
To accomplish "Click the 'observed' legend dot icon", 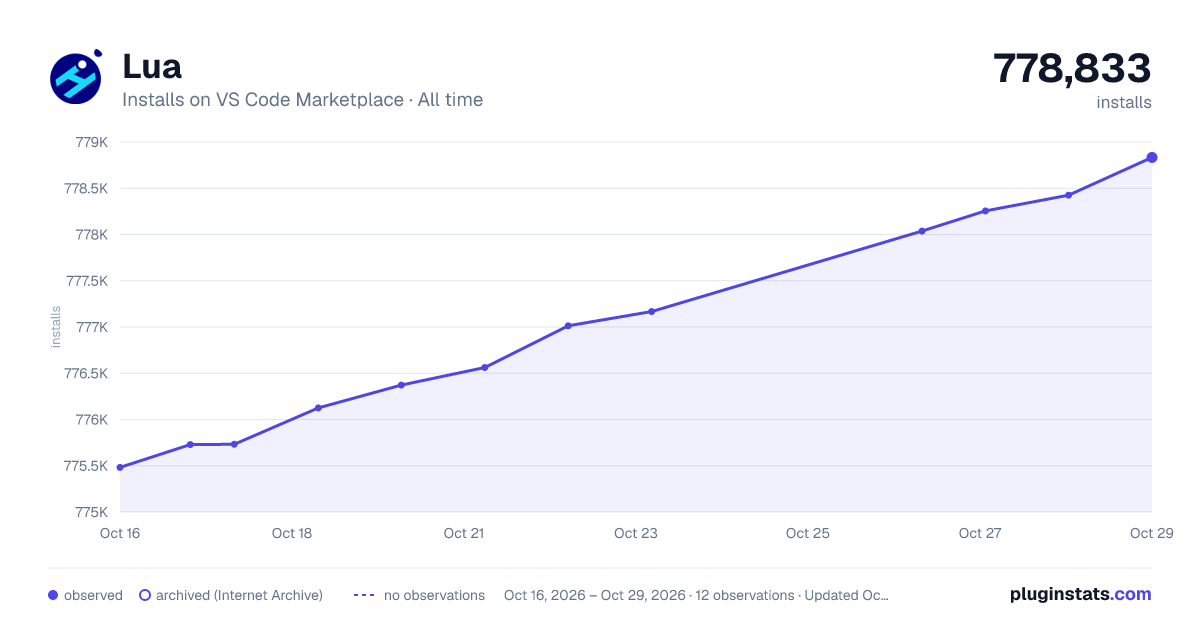I will click(53, 595).
